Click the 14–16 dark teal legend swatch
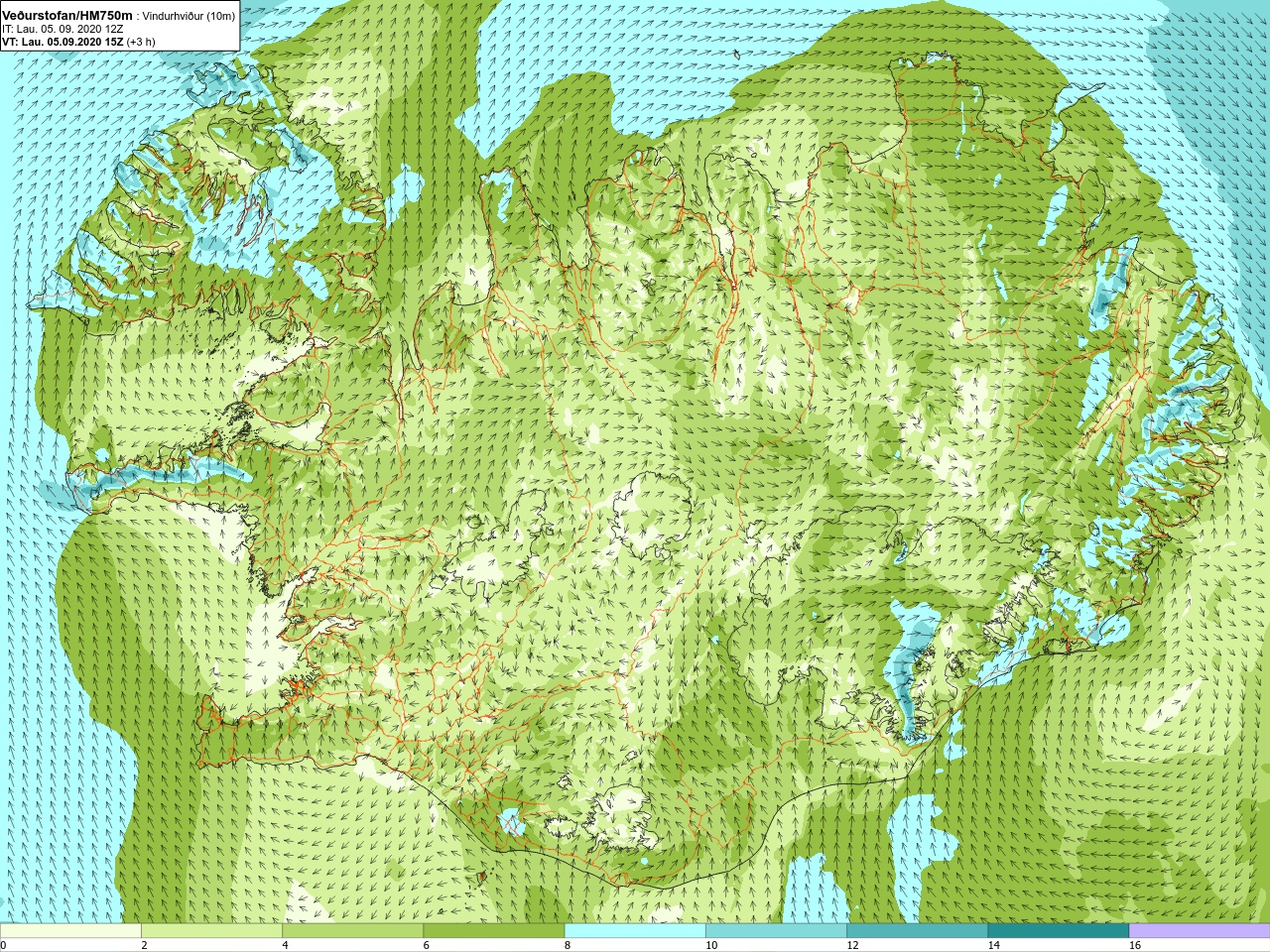The image size is (1270, 952). click(x=1059, y=931)
